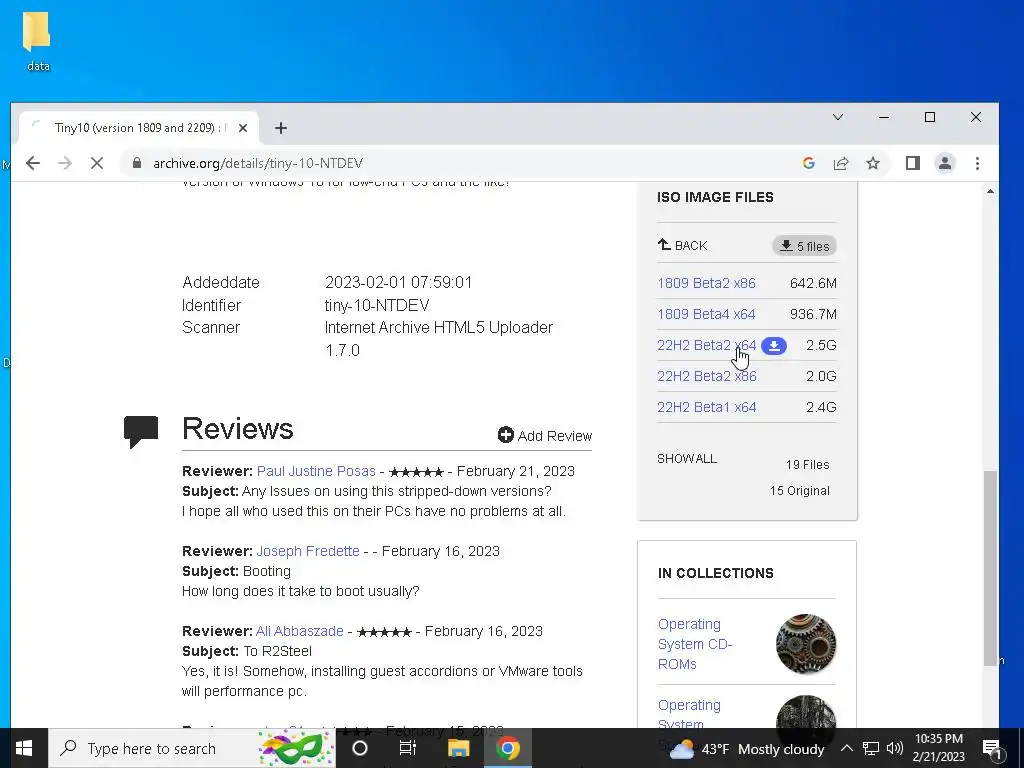Open the Chrome side panel
1024x768 pixels.
(x=913, y=163)
